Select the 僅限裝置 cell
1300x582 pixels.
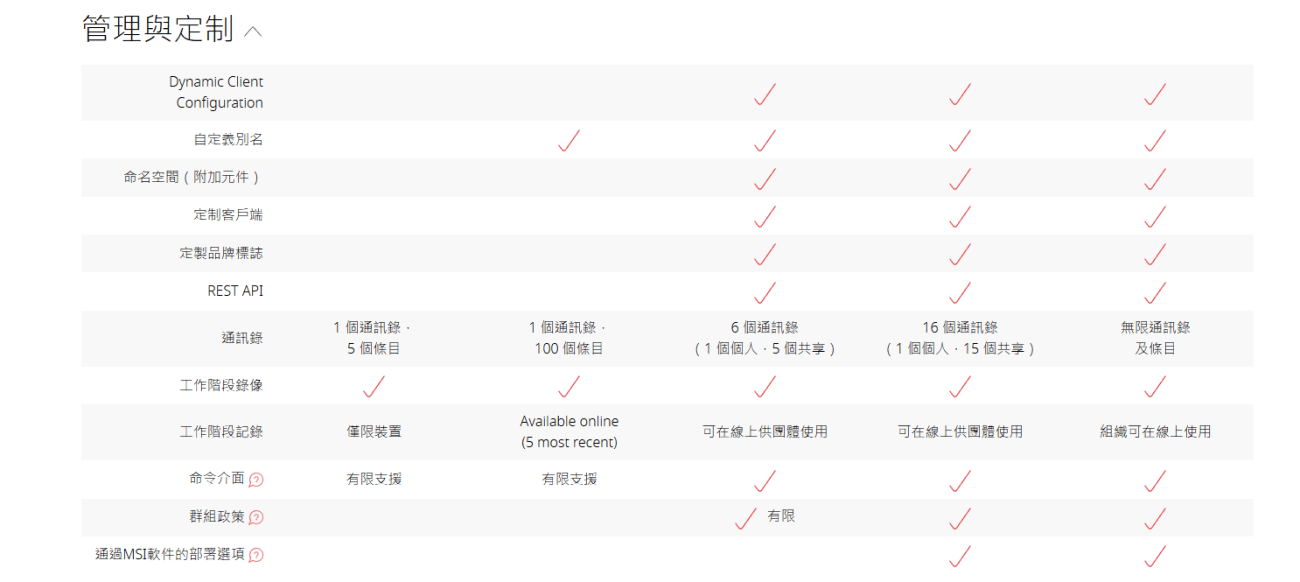coord(374,432)
